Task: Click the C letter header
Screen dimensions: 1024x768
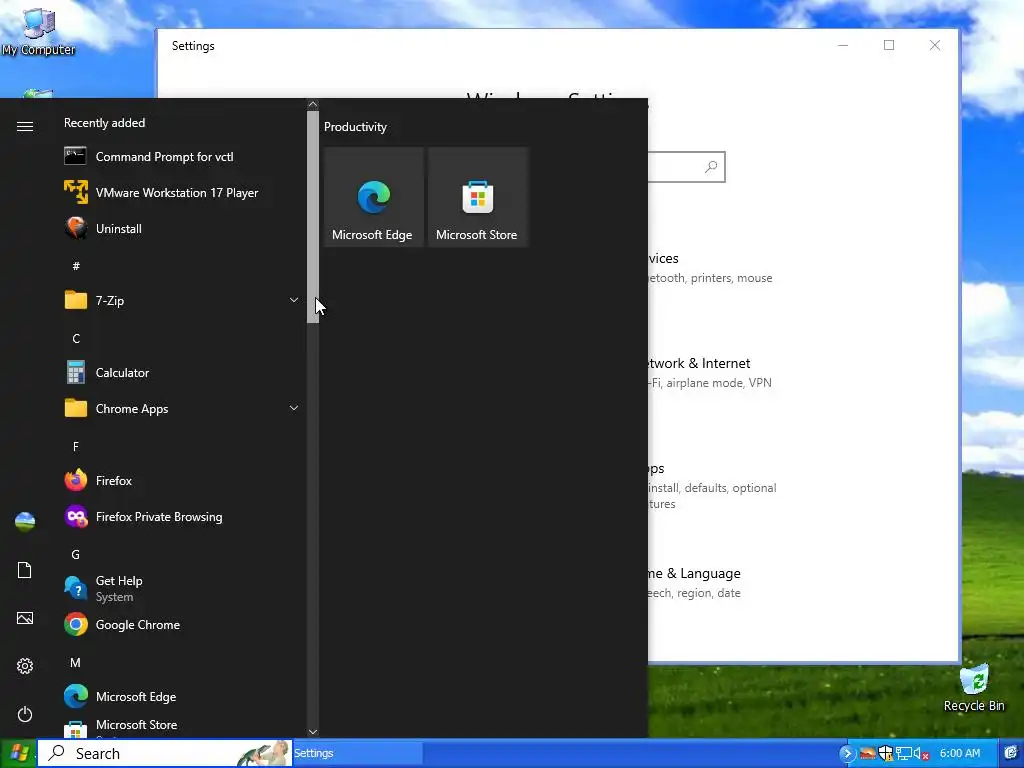Action: click(x=76, y=338)
